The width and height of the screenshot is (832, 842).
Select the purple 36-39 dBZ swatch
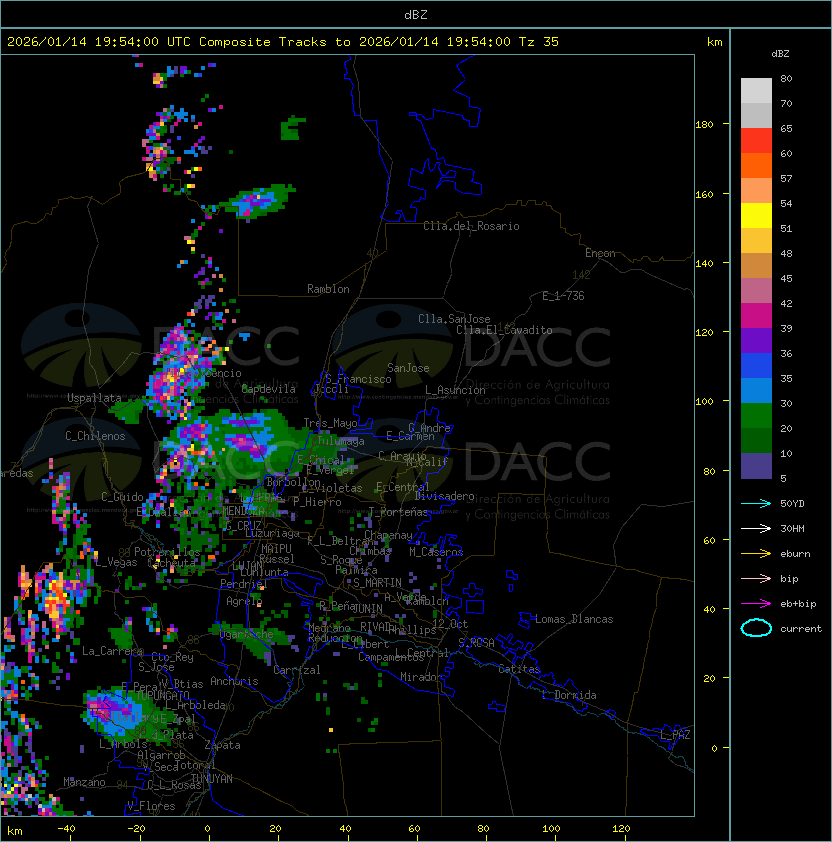pos(756,340)
